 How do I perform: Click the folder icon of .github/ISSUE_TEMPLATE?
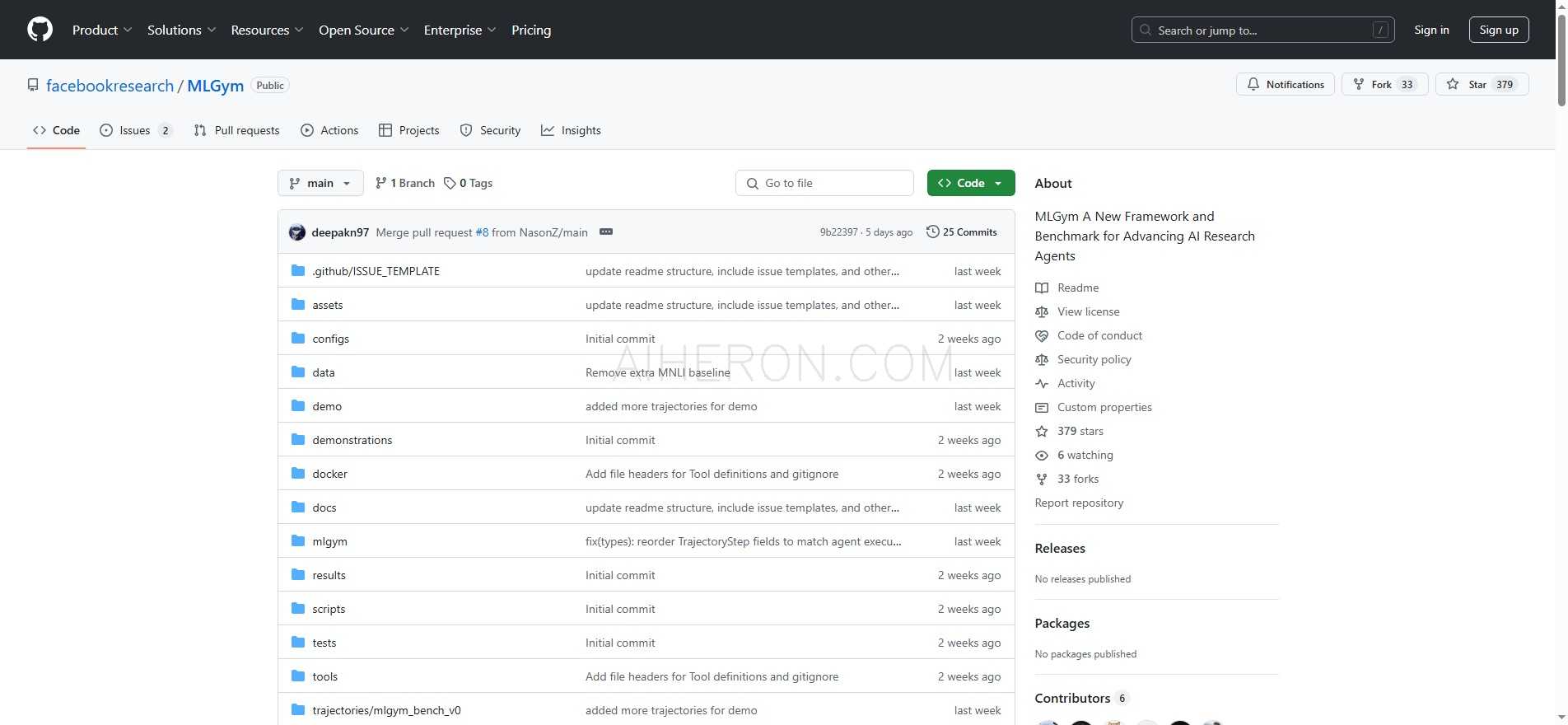click(x=298, y=271)
